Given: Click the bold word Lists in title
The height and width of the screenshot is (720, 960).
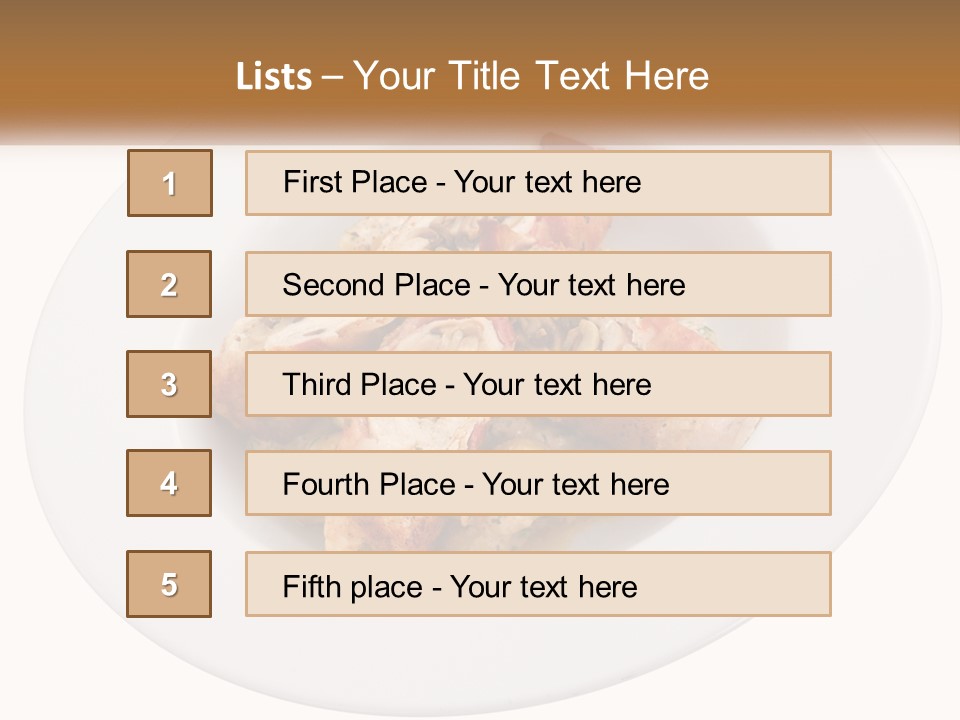Looking at the screenshot, I should (273, 77).
